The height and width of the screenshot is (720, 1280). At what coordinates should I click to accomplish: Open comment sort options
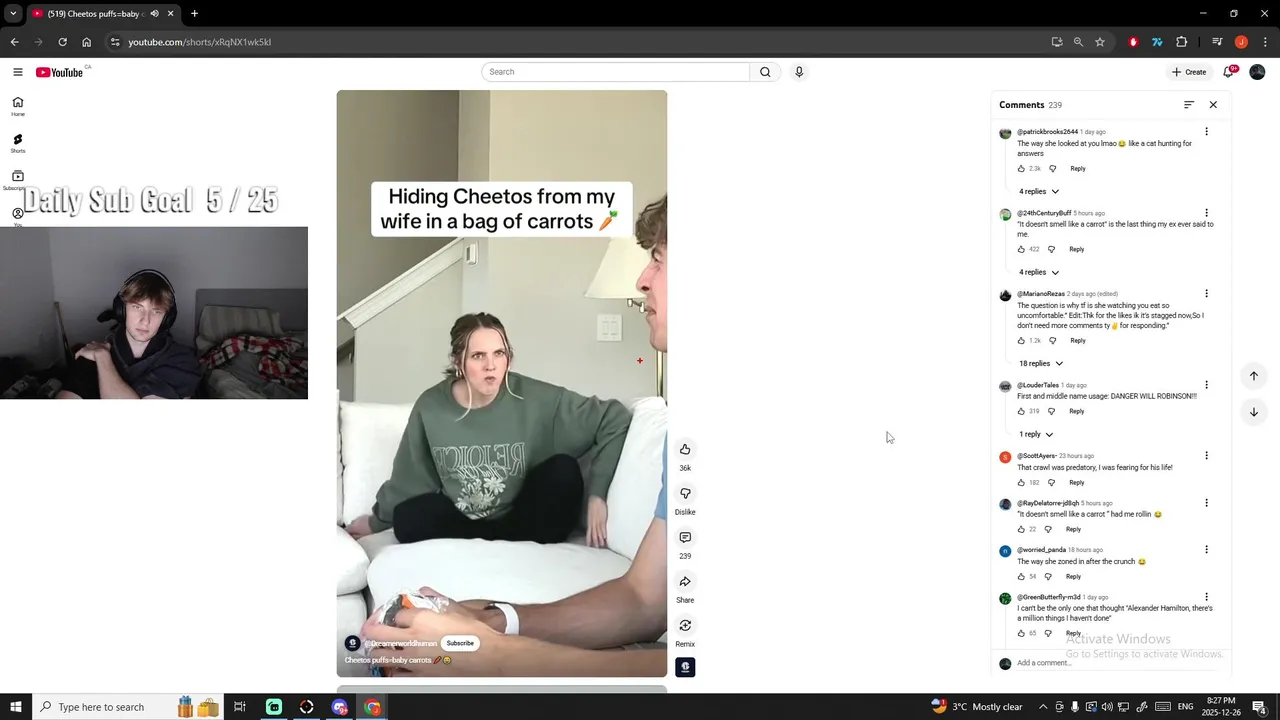point(1189,105)
